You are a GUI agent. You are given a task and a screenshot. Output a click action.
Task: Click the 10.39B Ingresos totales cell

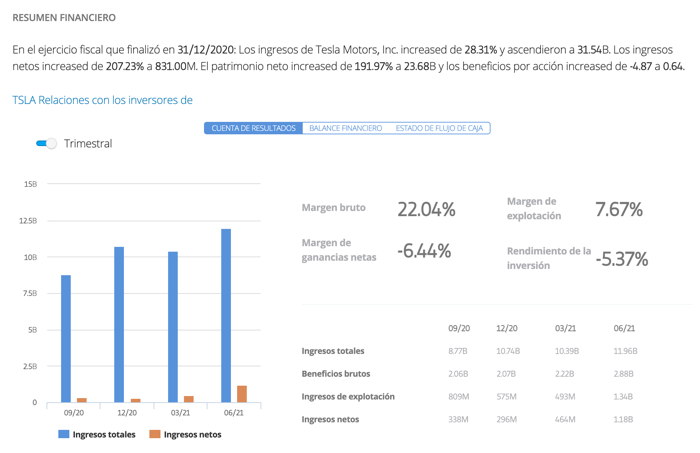click(567, 351)
